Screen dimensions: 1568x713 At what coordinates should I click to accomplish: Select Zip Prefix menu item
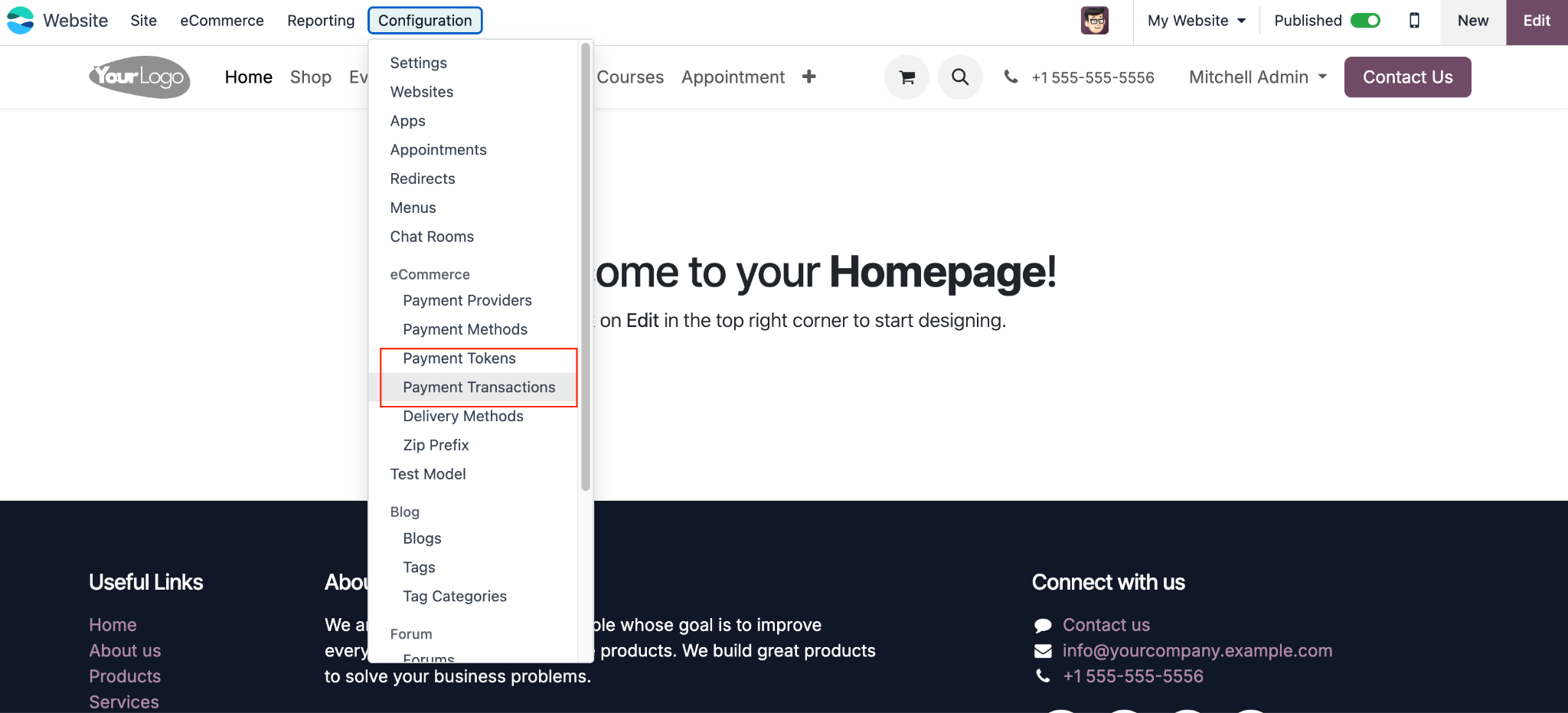(436, 446)
